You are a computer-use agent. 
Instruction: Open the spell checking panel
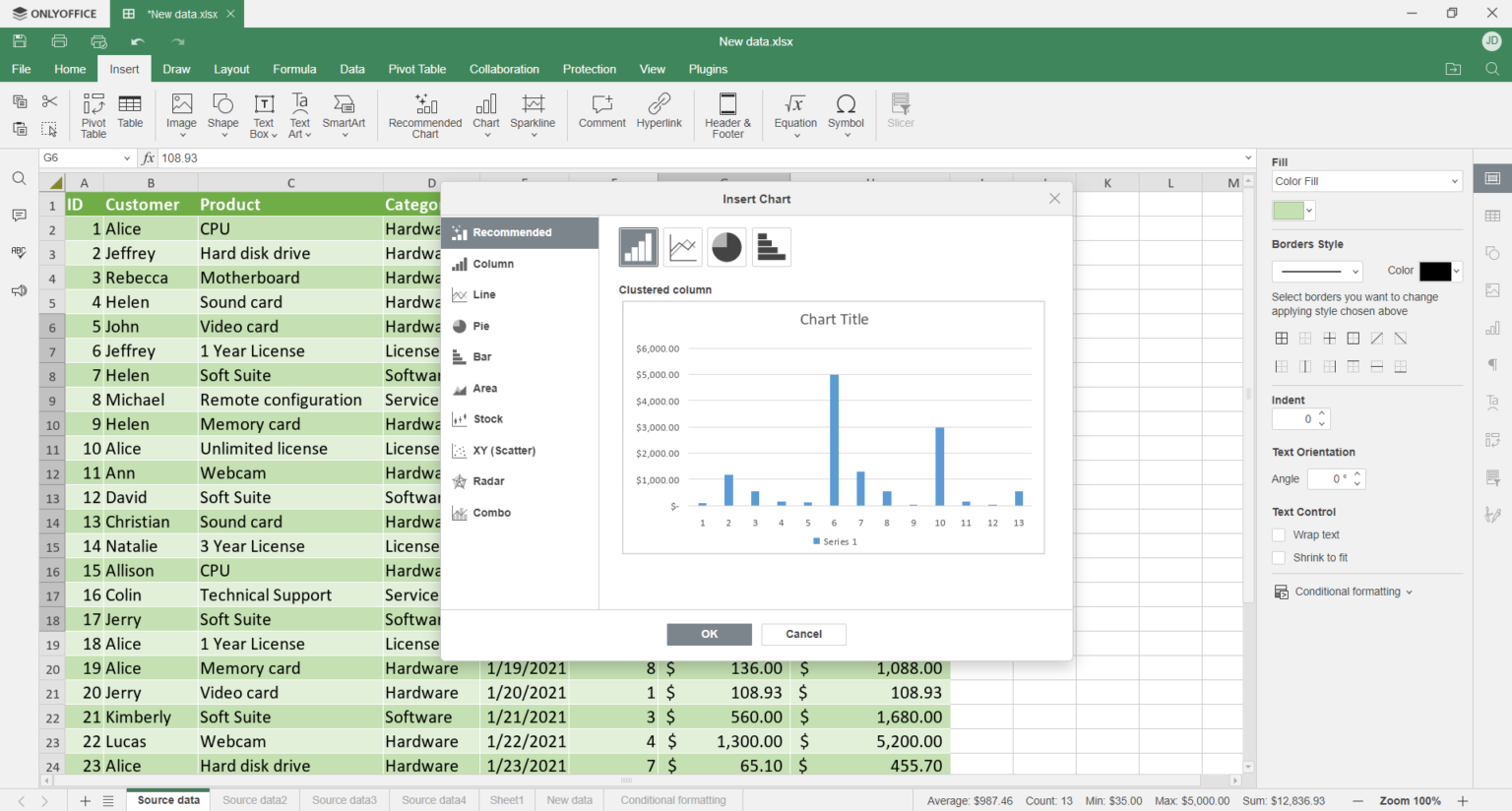point(19,252)
